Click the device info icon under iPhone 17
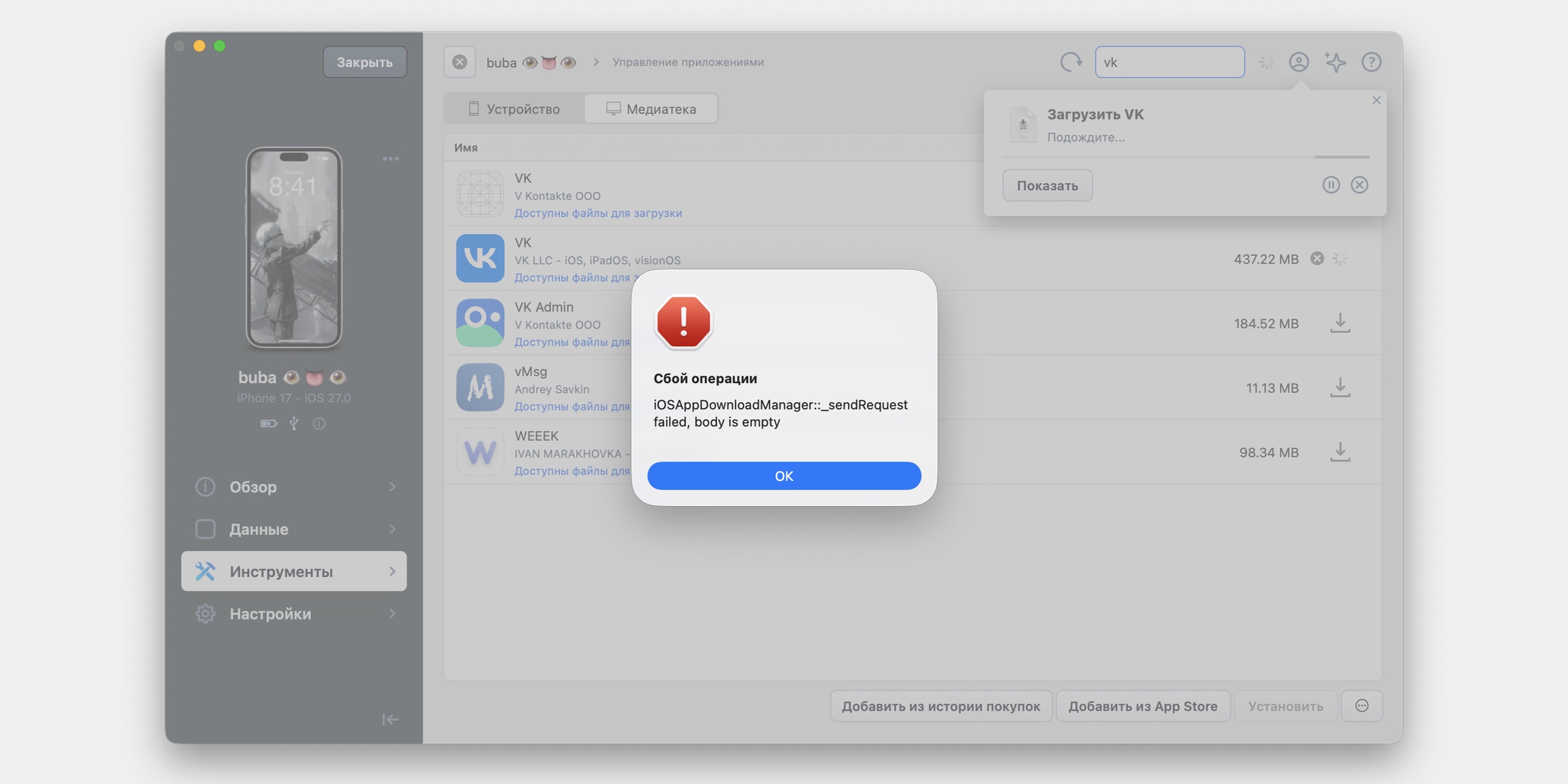This screenshot has width=1568, height=784. (x=319, y=424)
